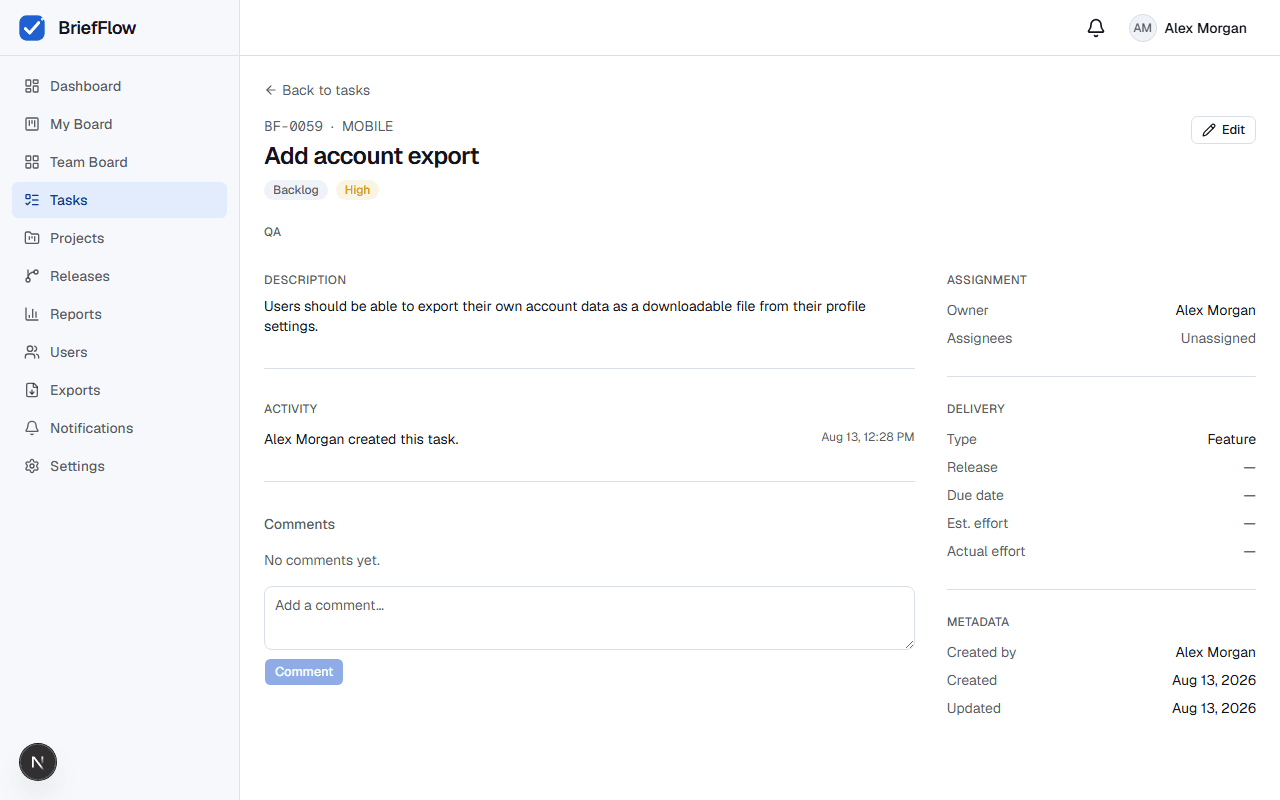
Task: Click the Updated date Aug 13, 2026
Action: [x=1214, y=708]
